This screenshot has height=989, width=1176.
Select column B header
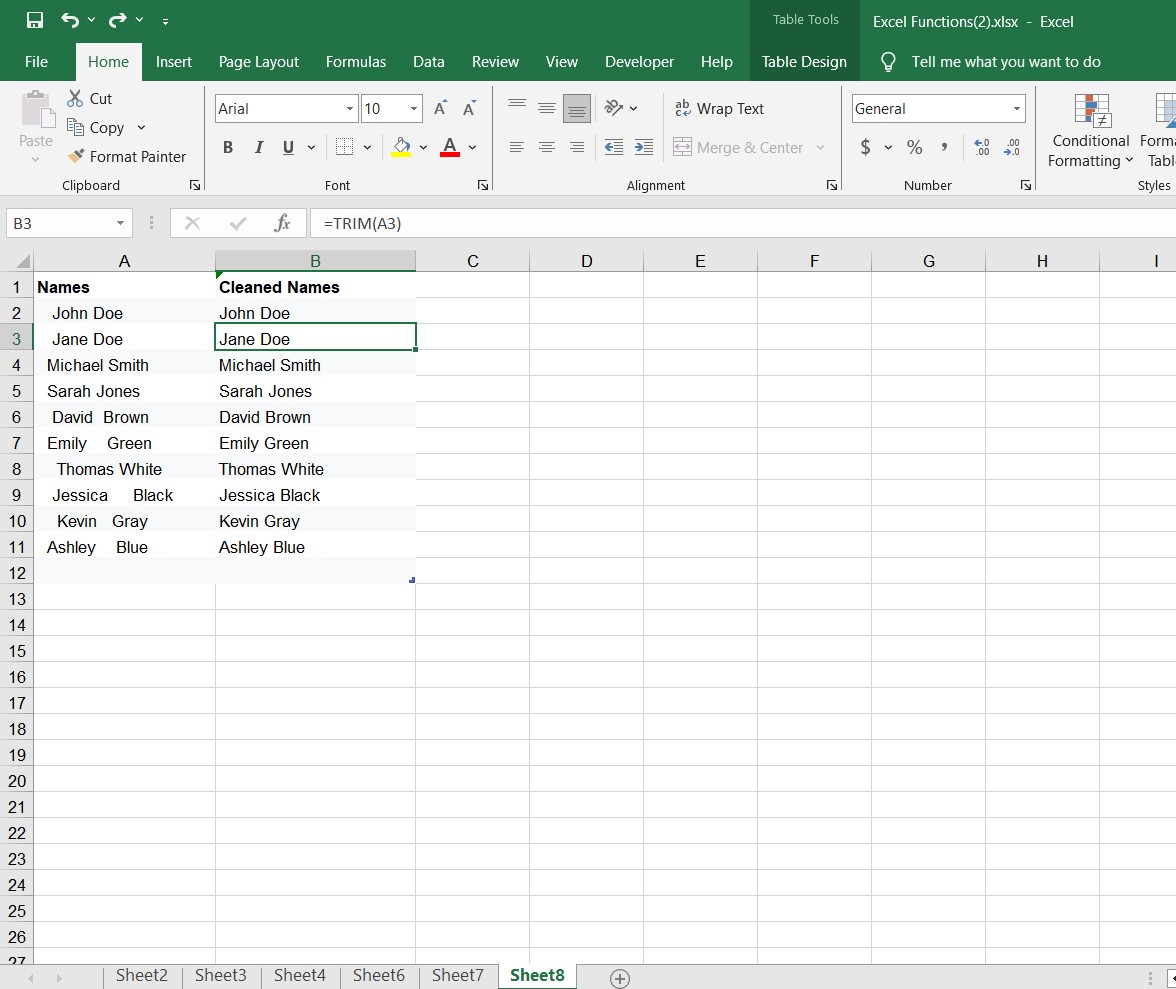(315, 261)
